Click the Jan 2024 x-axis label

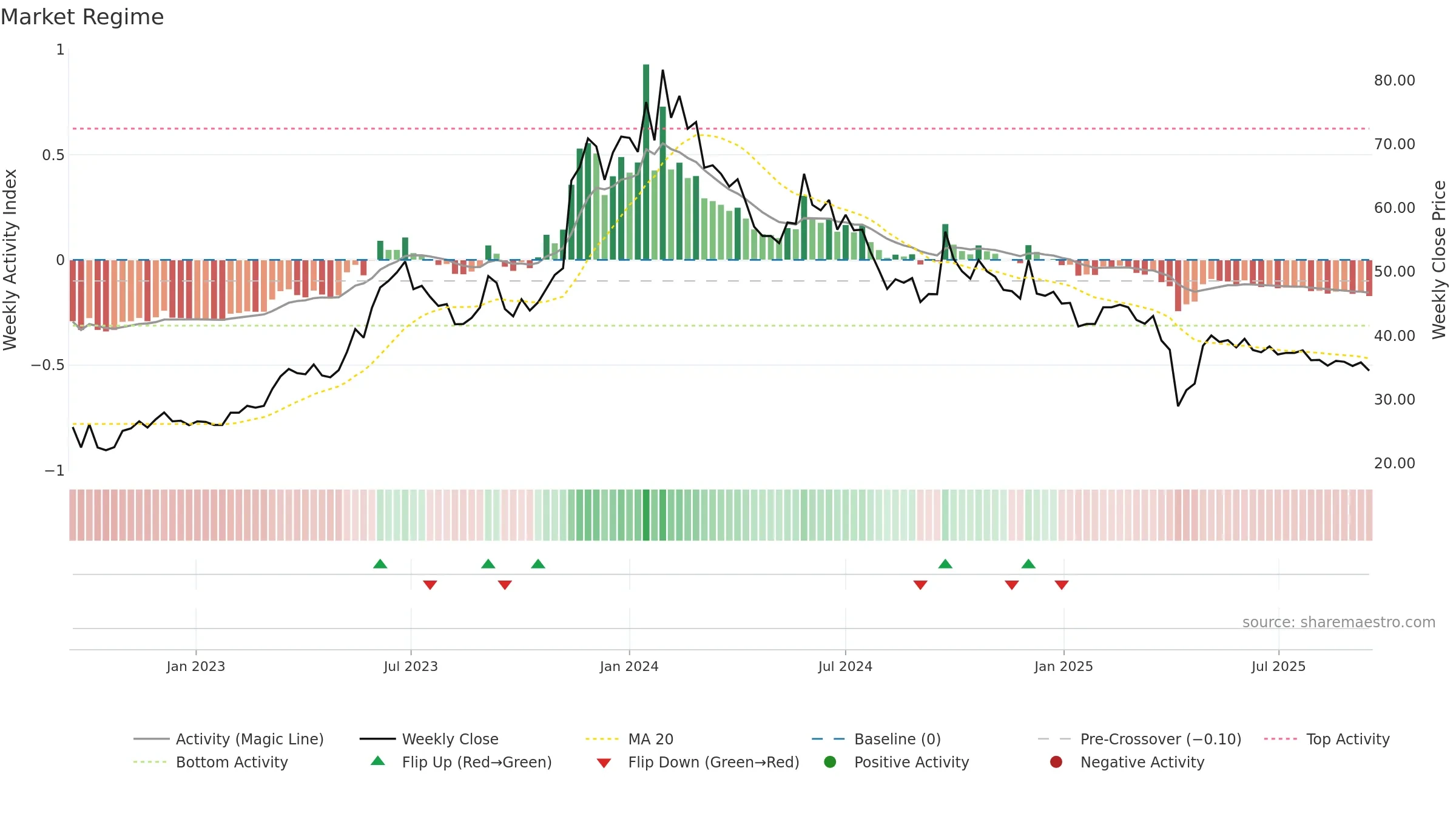coord(629,666)
